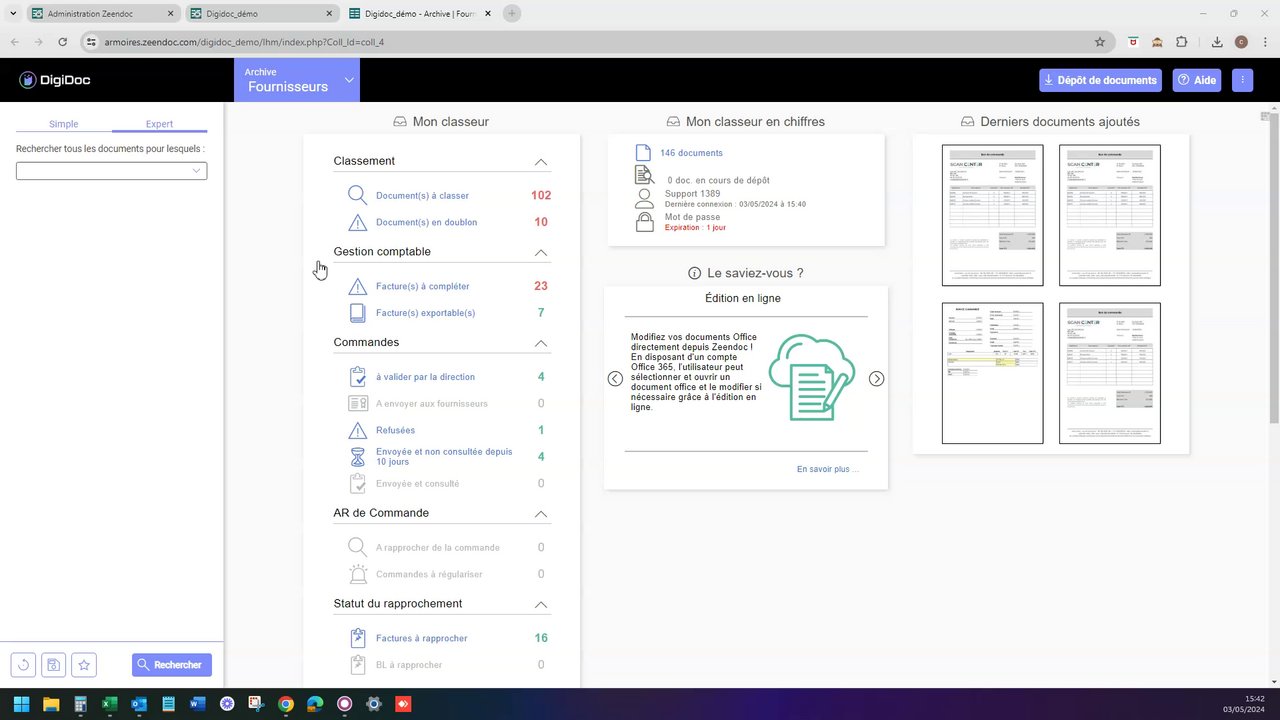Open Outlook from the taskbar

tap(138, 704)
